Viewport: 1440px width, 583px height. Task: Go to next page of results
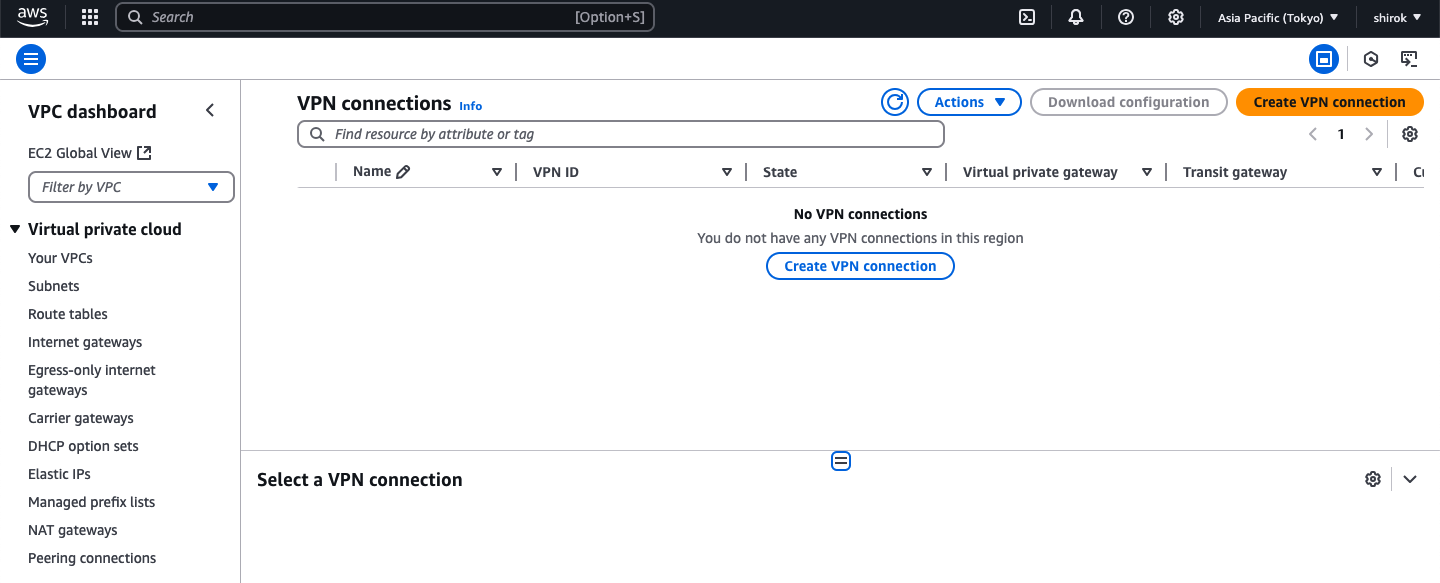[1369, 134]
